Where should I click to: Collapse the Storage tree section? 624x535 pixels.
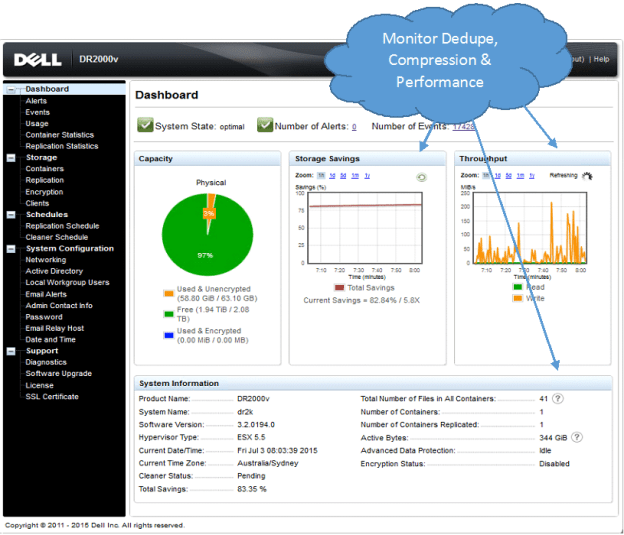pyautogui.click(x=11, y=158)
